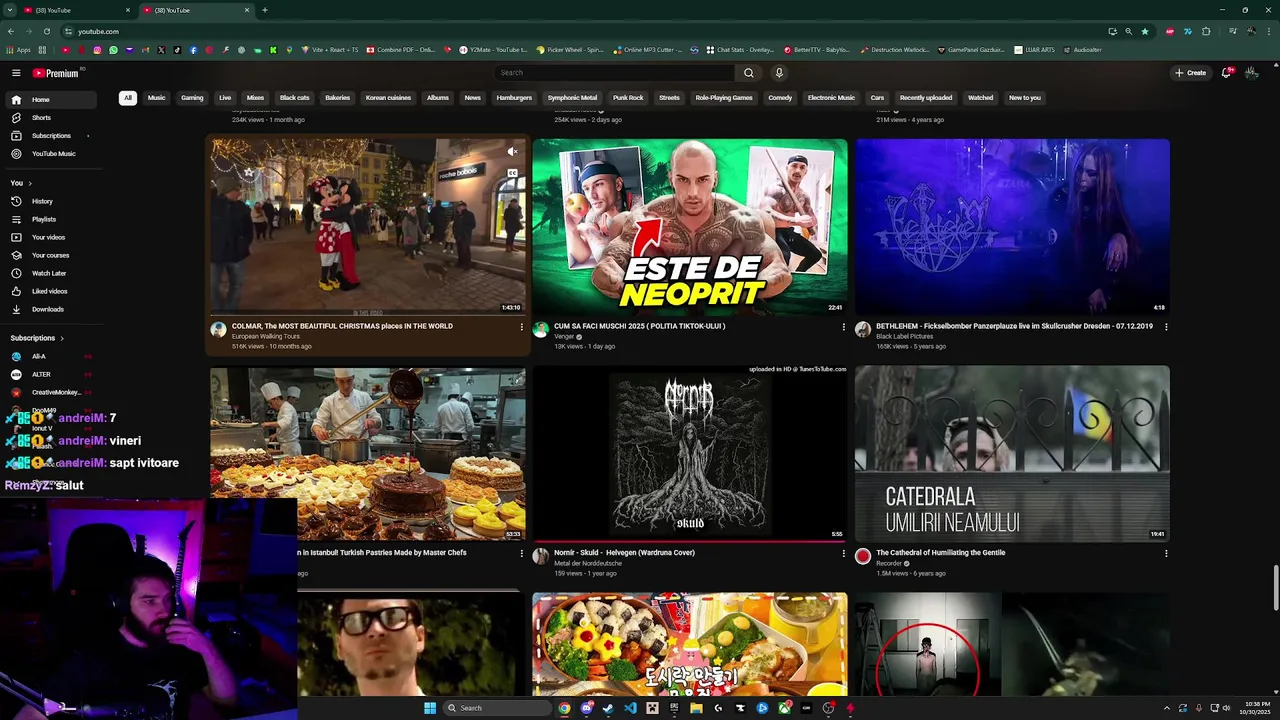1280x720 pixels.
Task: Click the search magnifier button
Action: click(748, 73)
